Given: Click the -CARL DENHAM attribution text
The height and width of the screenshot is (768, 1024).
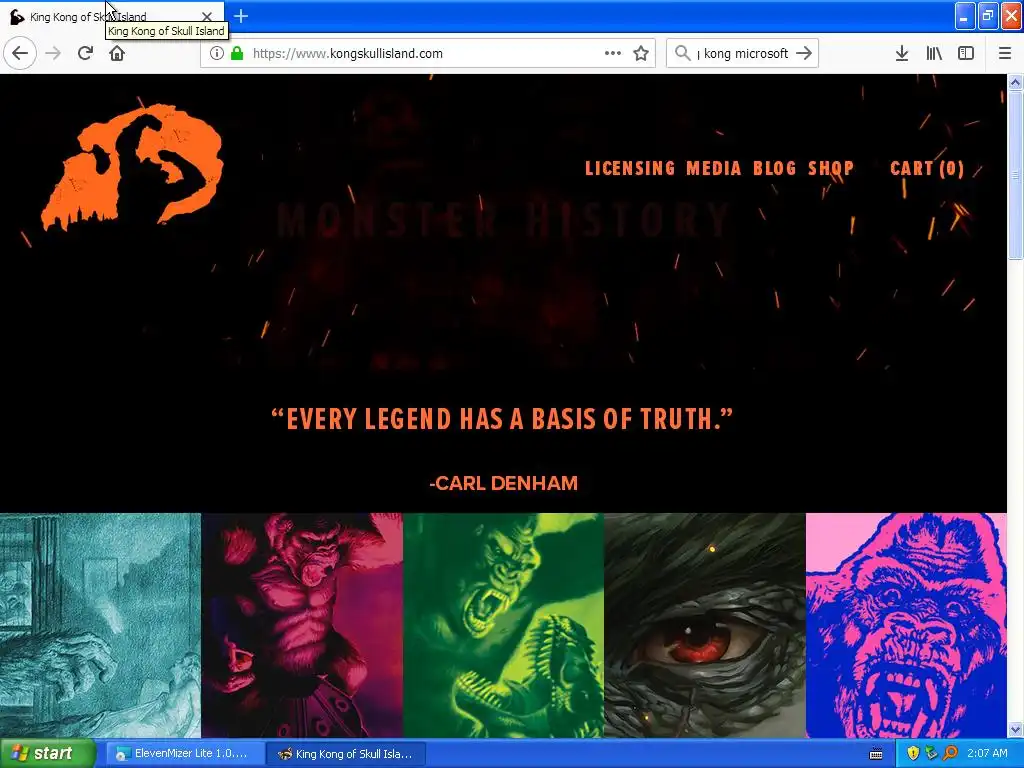Looking at the screenshot, I should [504, 483].
